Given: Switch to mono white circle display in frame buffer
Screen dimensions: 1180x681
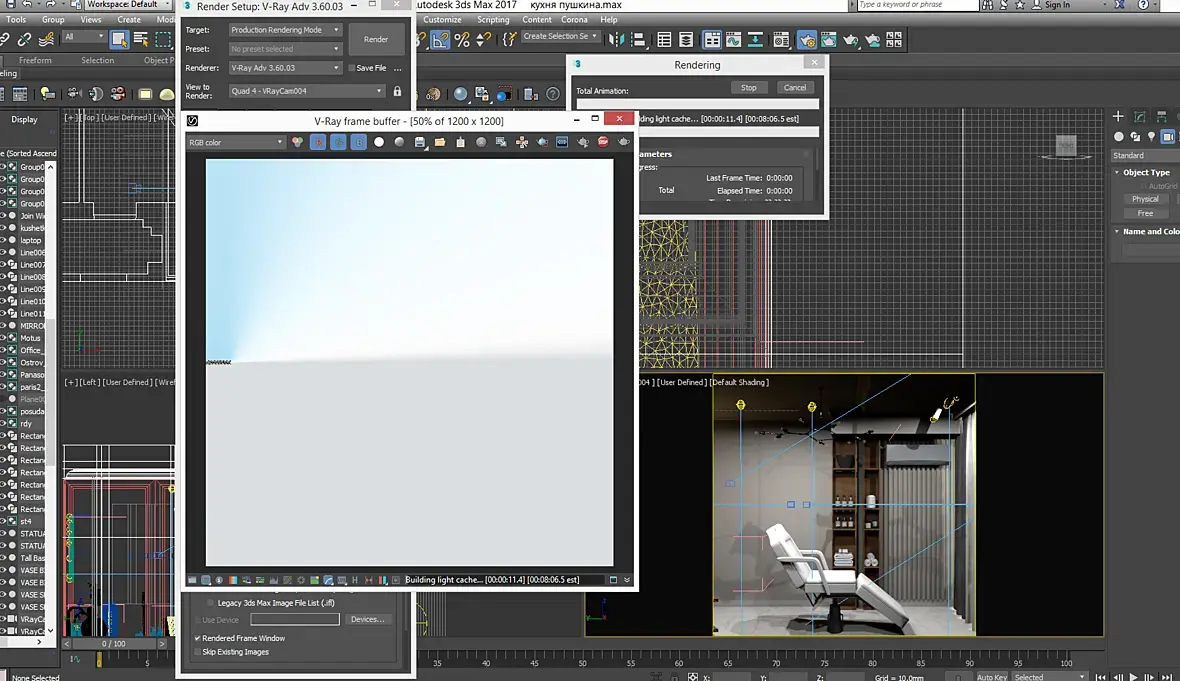Looking at the screenshot, I should 379,143.
